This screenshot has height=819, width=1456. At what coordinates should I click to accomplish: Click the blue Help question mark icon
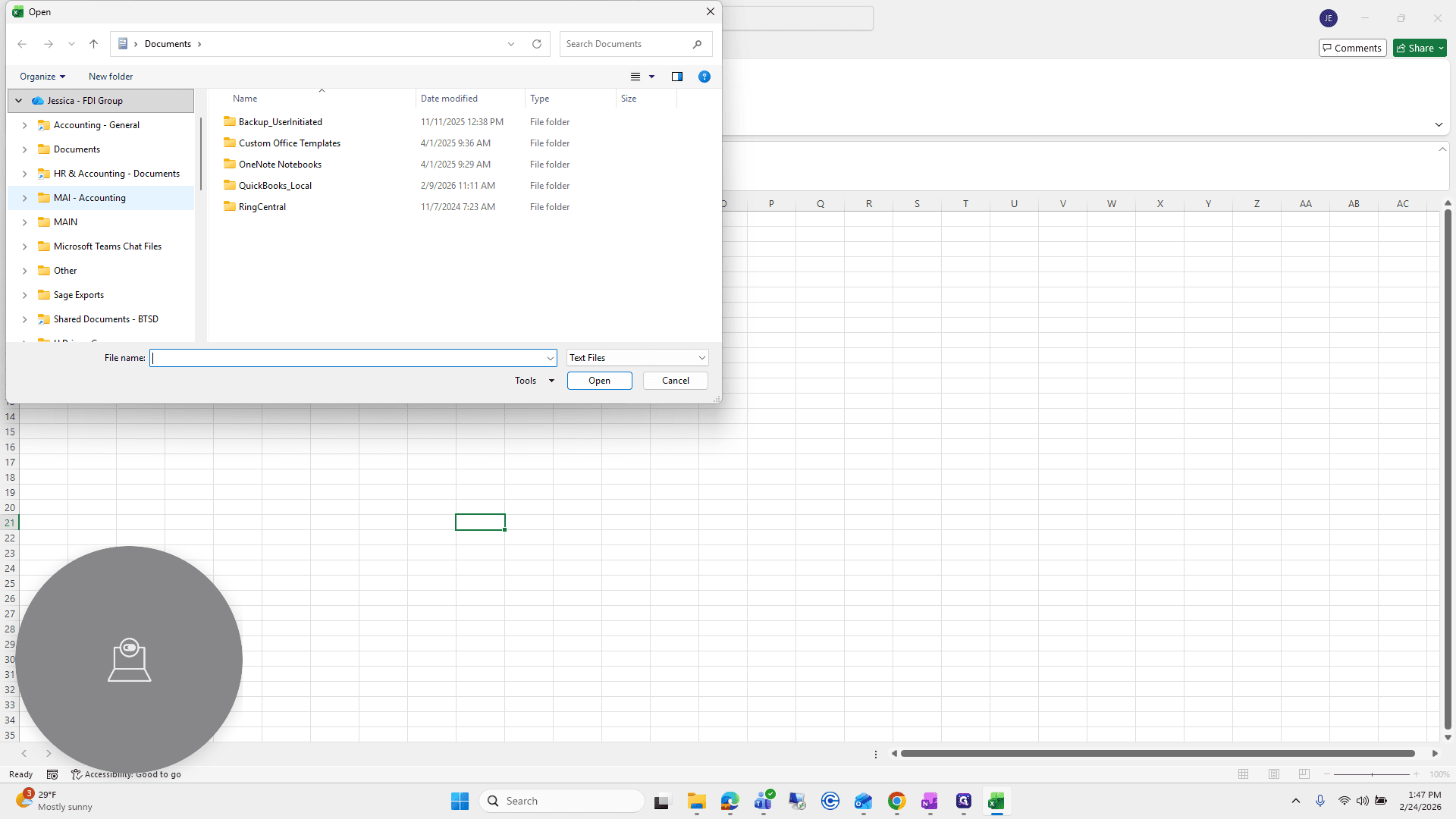pyautogui.click(x=704, y=77)
